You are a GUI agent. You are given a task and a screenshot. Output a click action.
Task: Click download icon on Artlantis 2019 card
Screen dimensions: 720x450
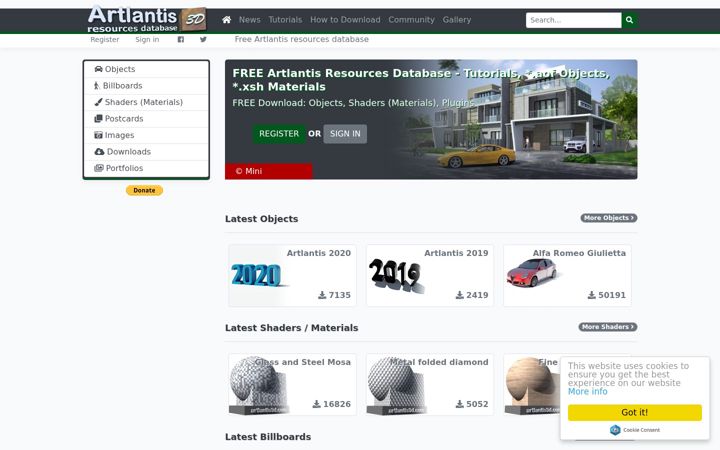click(x=460, y=295)
